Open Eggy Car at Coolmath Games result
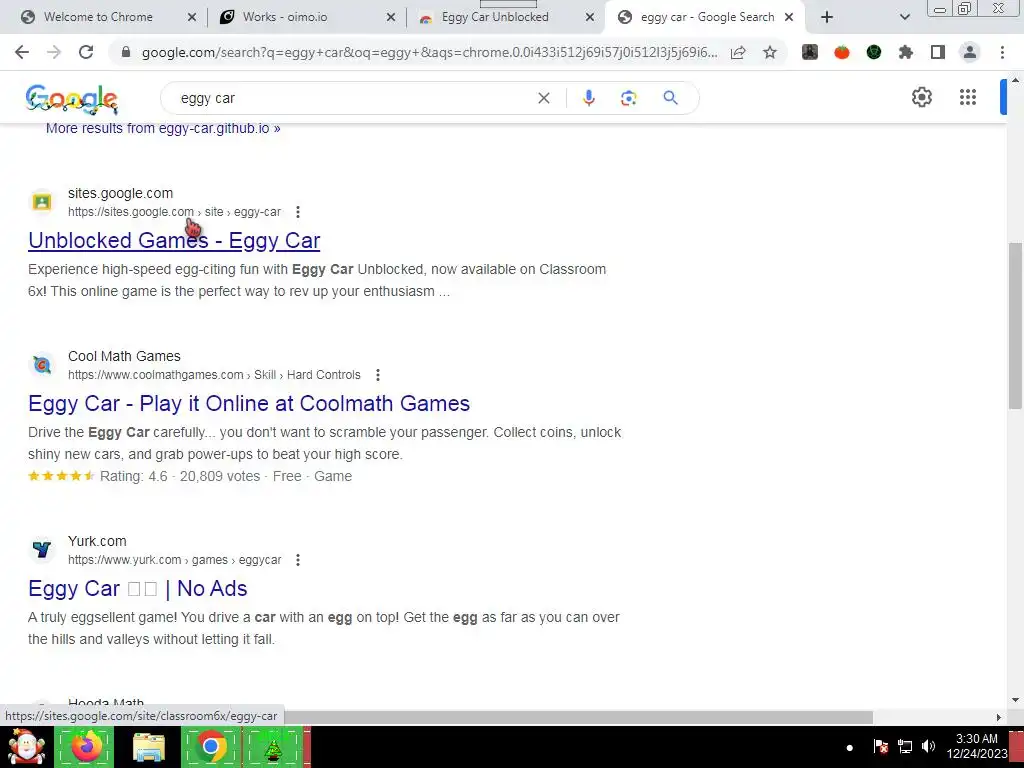Image resolution: width=1024 pixels, height=768 pixels. tap(249, 404)
